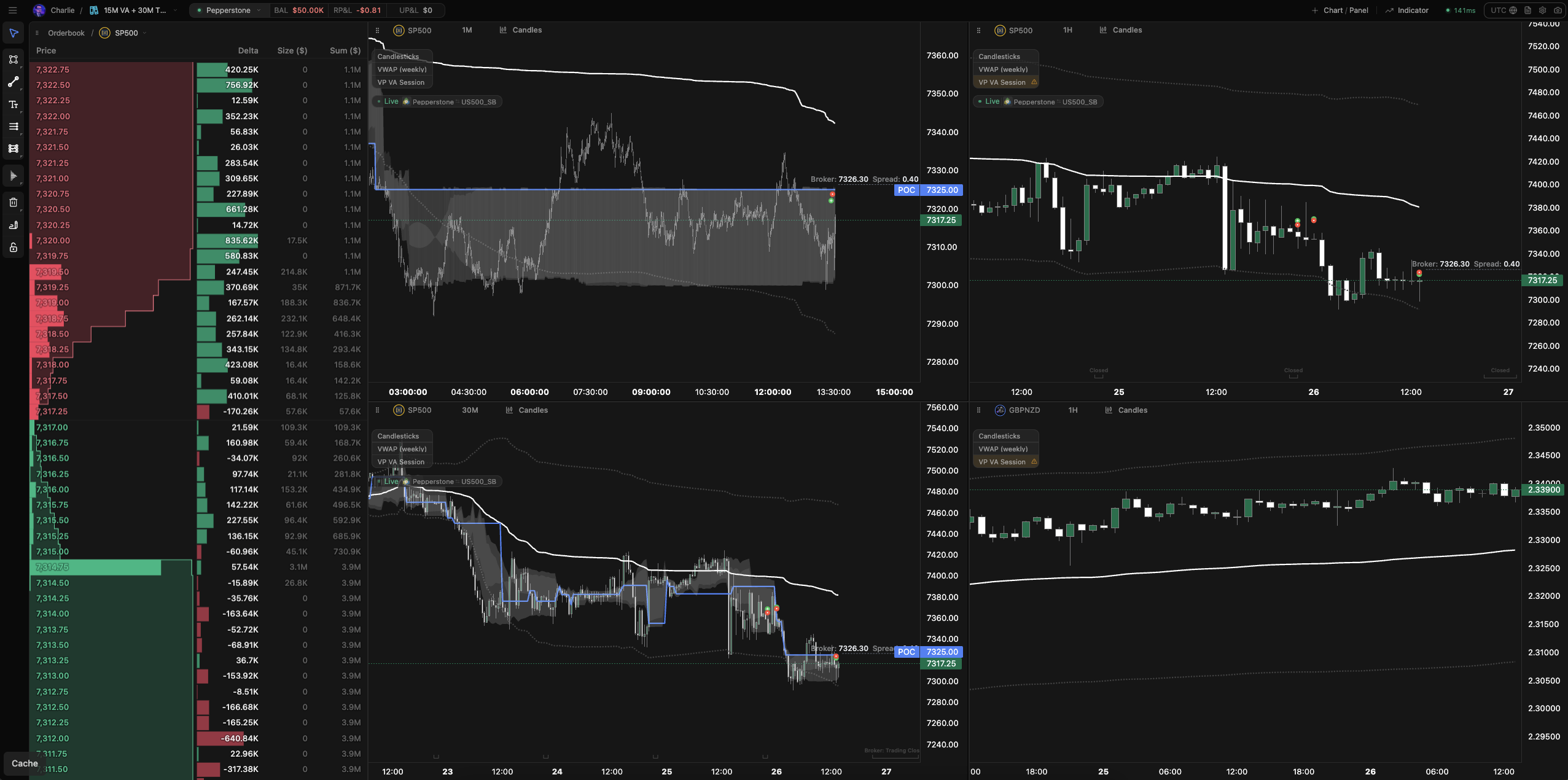Click the SP500 1H chart drag handle

pyautogui.click(x=978, y=30)
